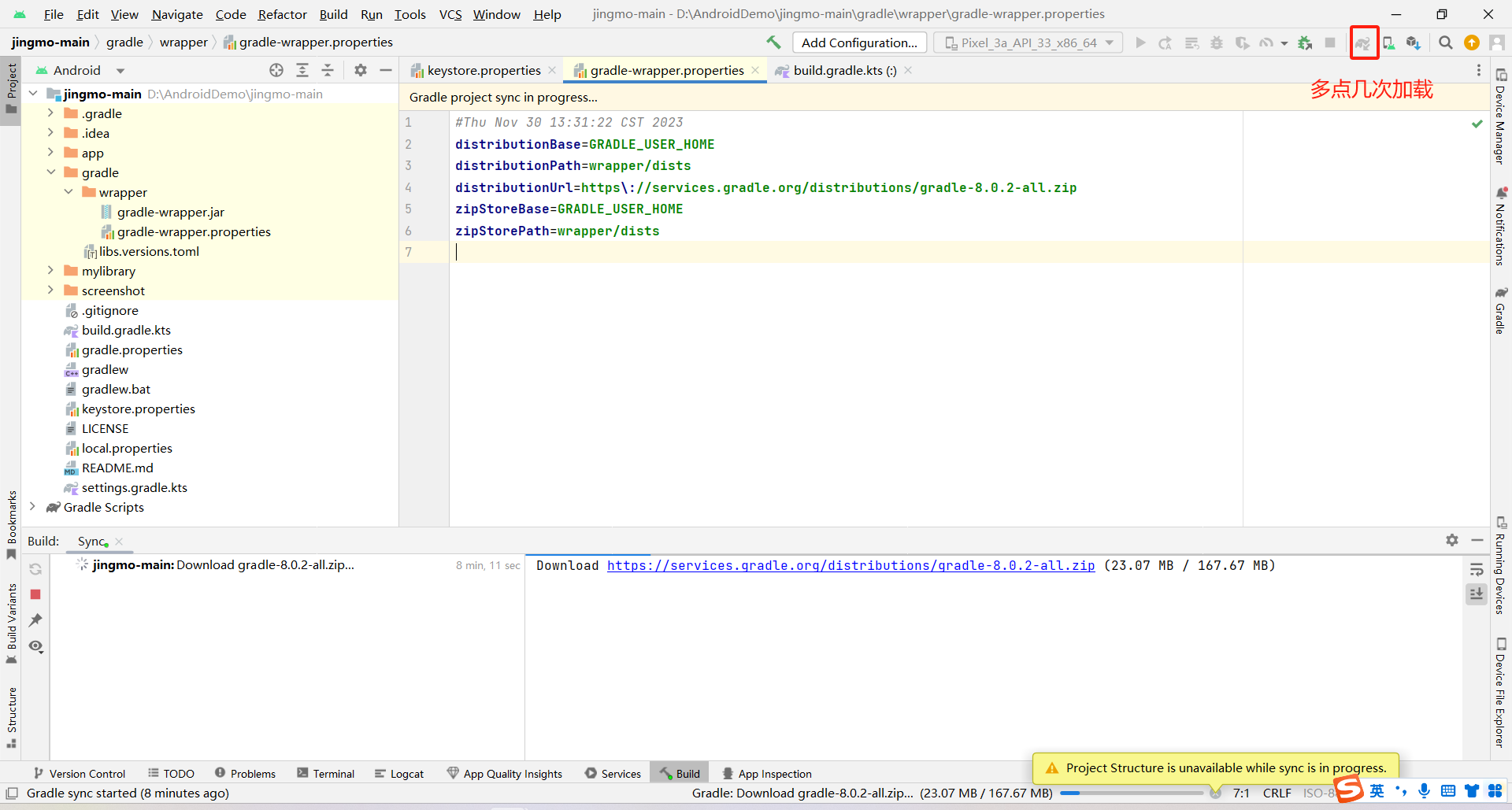Click the Search Everywhere magnifier icon
Viewport: 1512px width, 810px height.
pos(1446,43)
